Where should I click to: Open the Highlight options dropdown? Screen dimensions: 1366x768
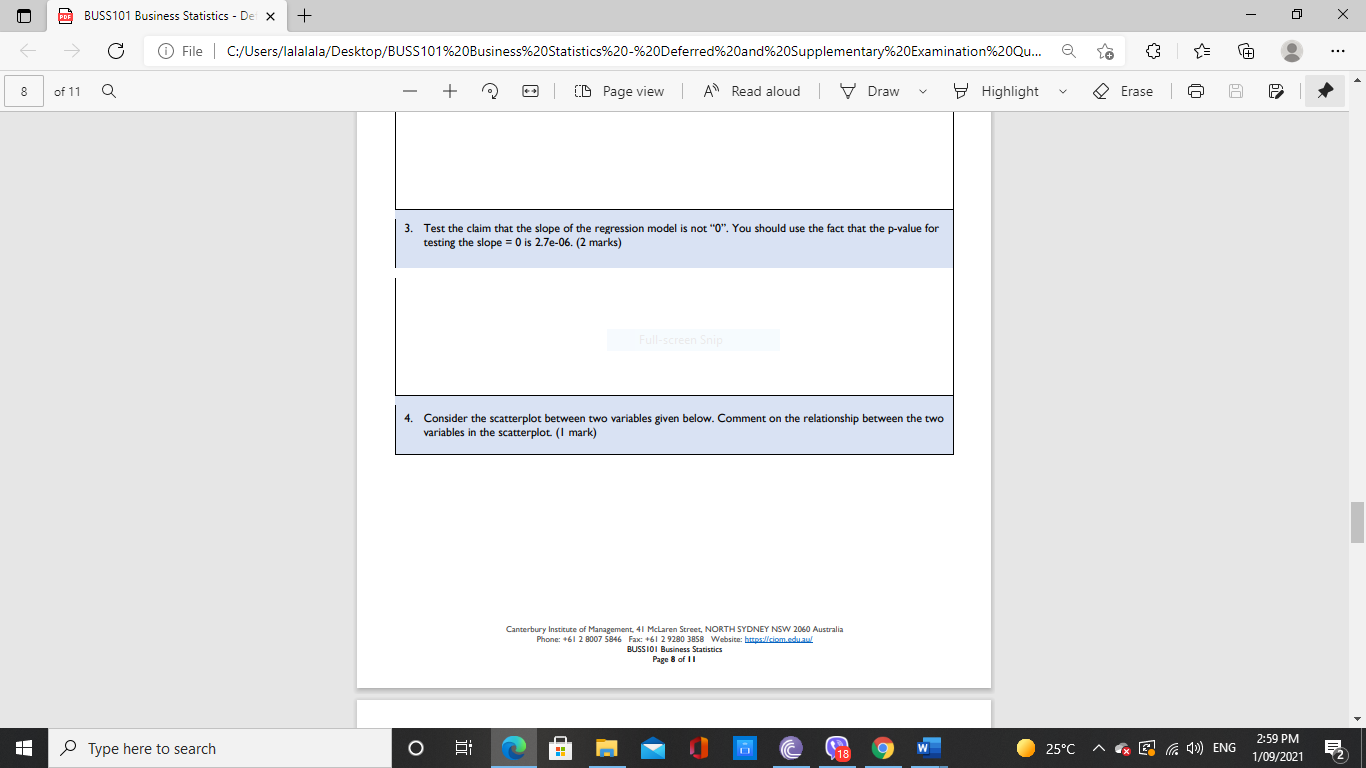pyautogui.click(x=1062, y=90)
